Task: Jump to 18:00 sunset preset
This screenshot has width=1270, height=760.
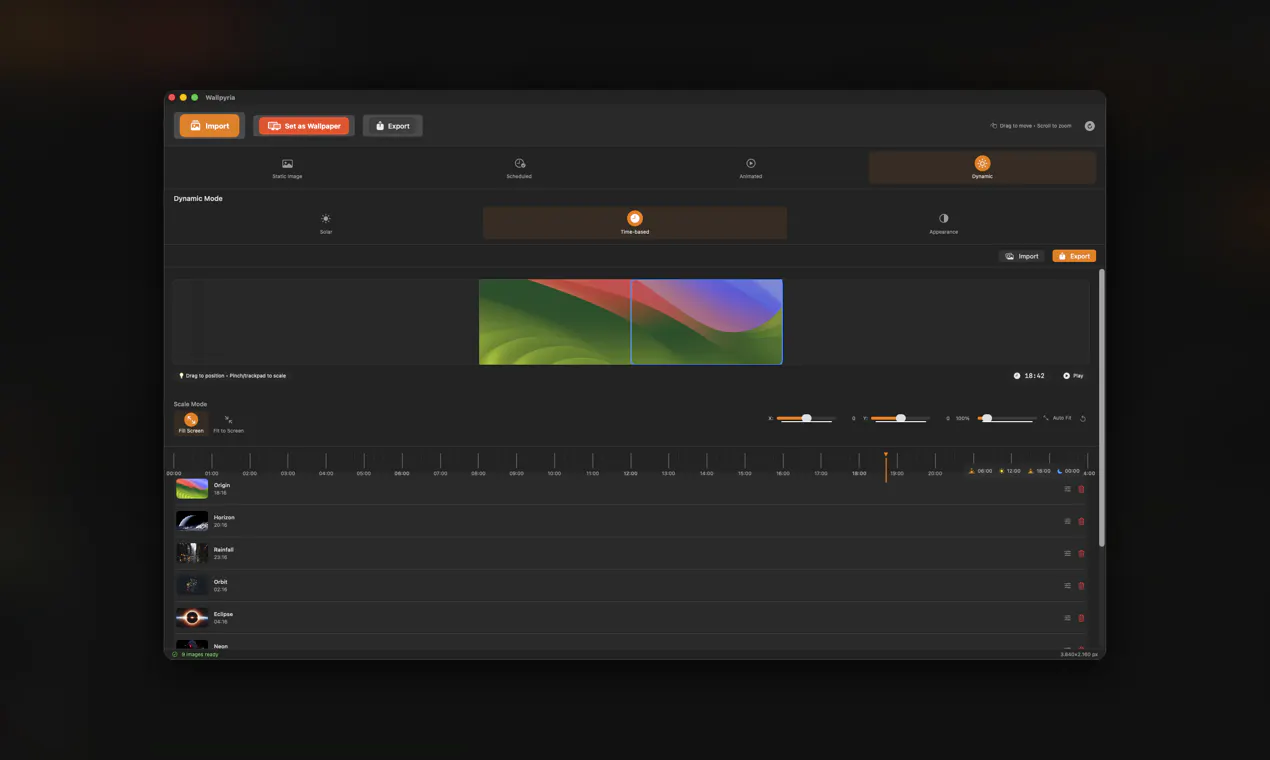Action: click(1040, 471)
